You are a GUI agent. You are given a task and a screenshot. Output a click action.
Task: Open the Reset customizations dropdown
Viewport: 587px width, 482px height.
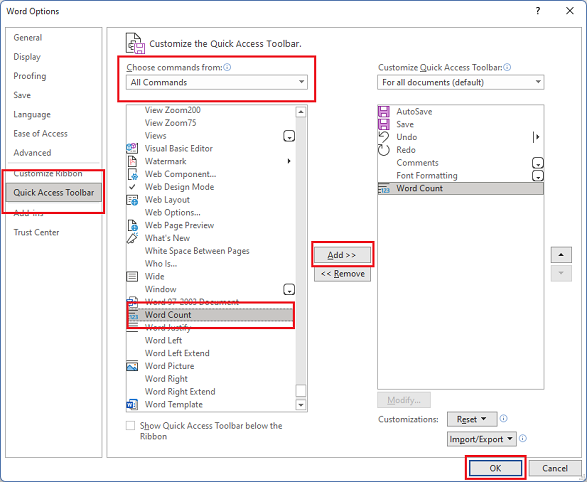click(472, 419)
